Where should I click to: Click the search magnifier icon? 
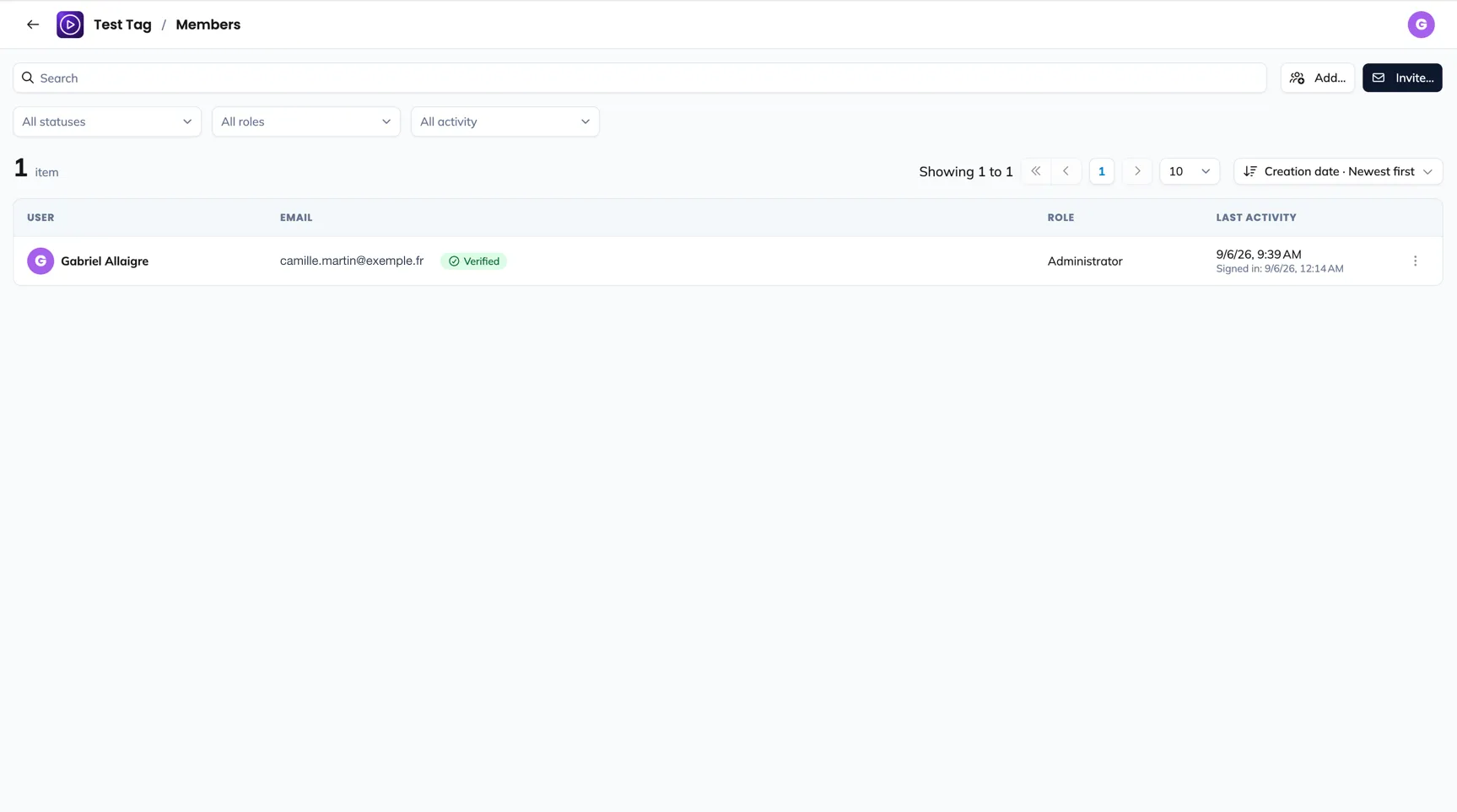point(28,78)
